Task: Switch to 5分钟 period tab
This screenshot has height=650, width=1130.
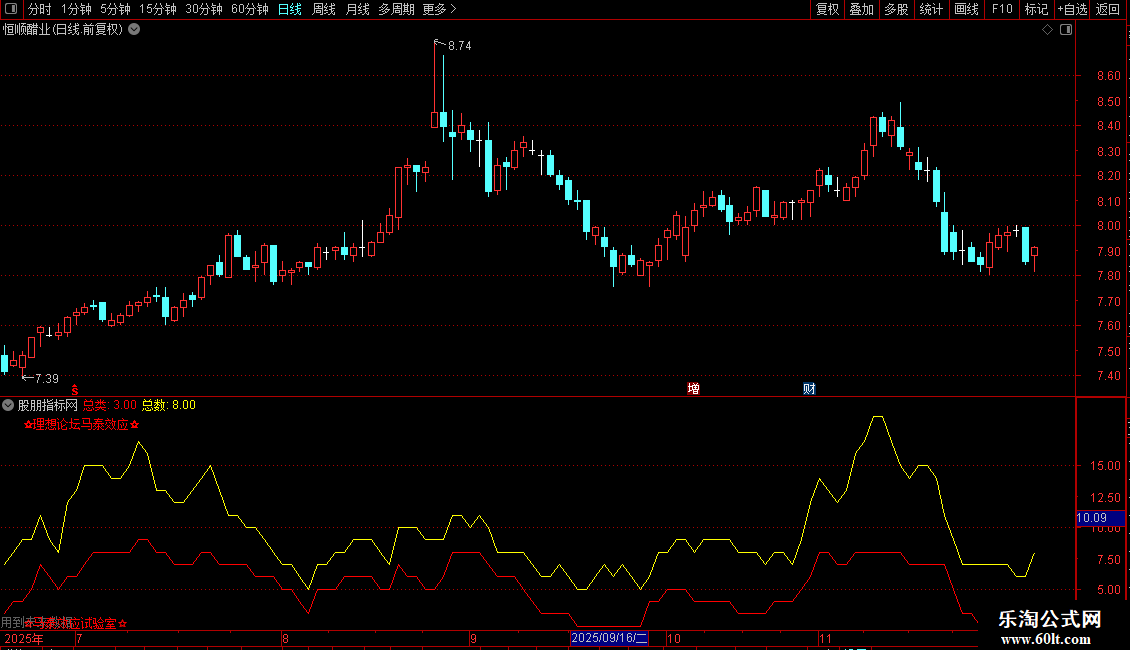Action: [x=115, y=9]
